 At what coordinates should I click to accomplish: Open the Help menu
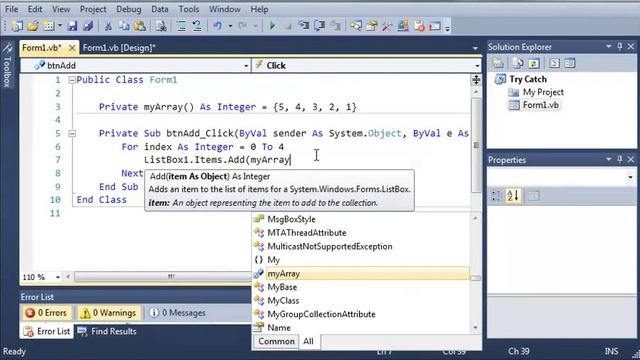click(x=259, y=9)
